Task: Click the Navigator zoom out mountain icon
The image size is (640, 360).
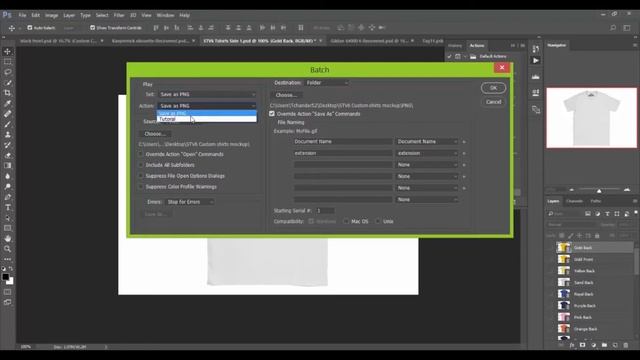Action: 571,190
